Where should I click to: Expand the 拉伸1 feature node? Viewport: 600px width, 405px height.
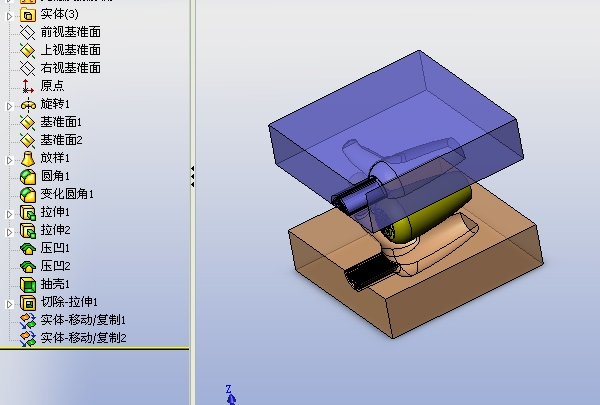click(9, 214)
